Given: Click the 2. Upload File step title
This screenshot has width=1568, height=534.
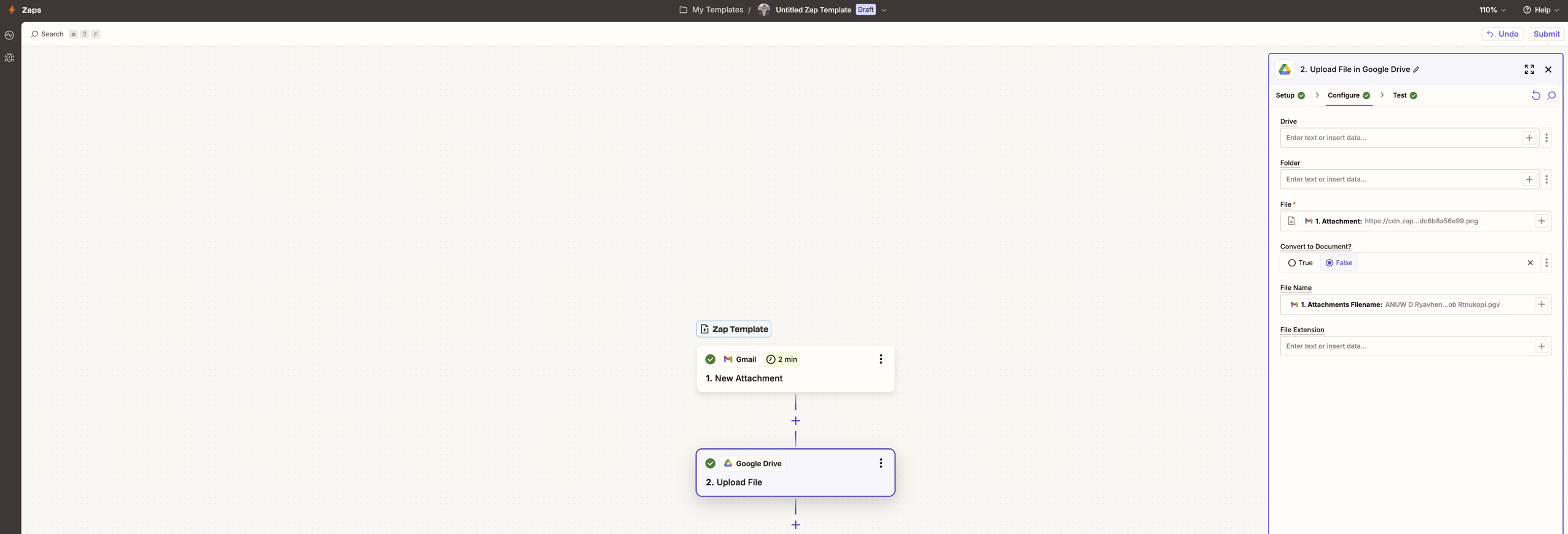Looking at the screenshot, I should (734, 483).
